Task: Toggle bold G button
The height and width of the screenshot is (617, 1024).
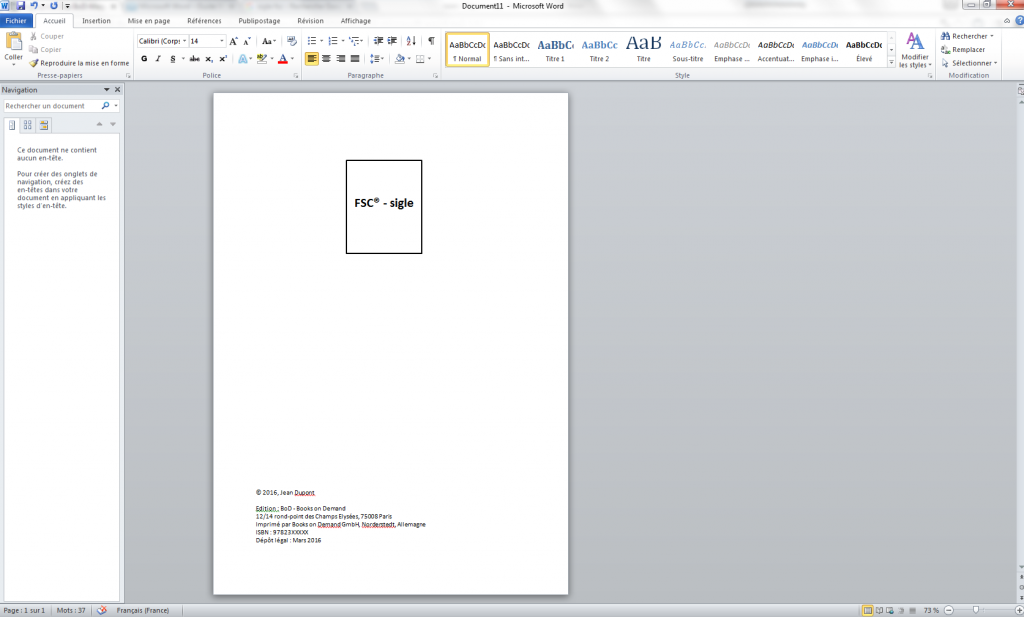Action: point(144,59)
